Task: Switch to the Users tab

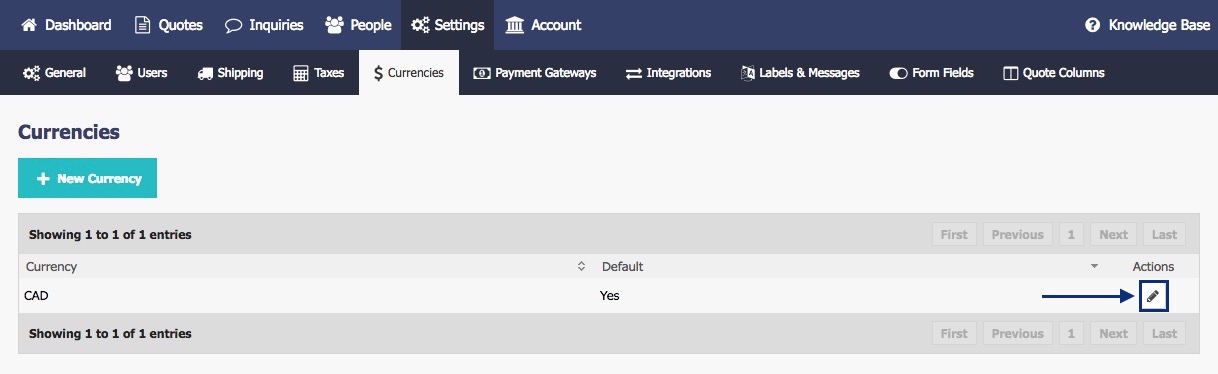Action: (x=141, y=73)
